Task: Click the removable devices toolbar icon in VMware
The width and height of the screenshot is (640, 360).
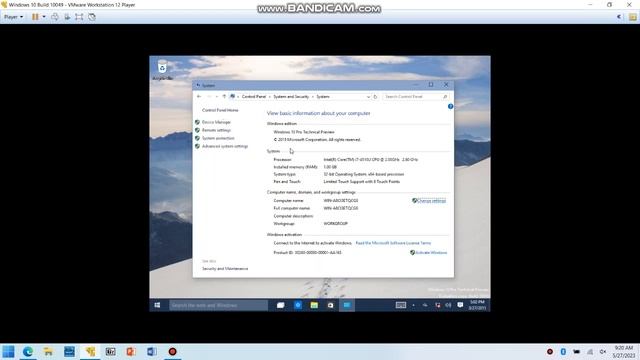Action: point(67,17)
